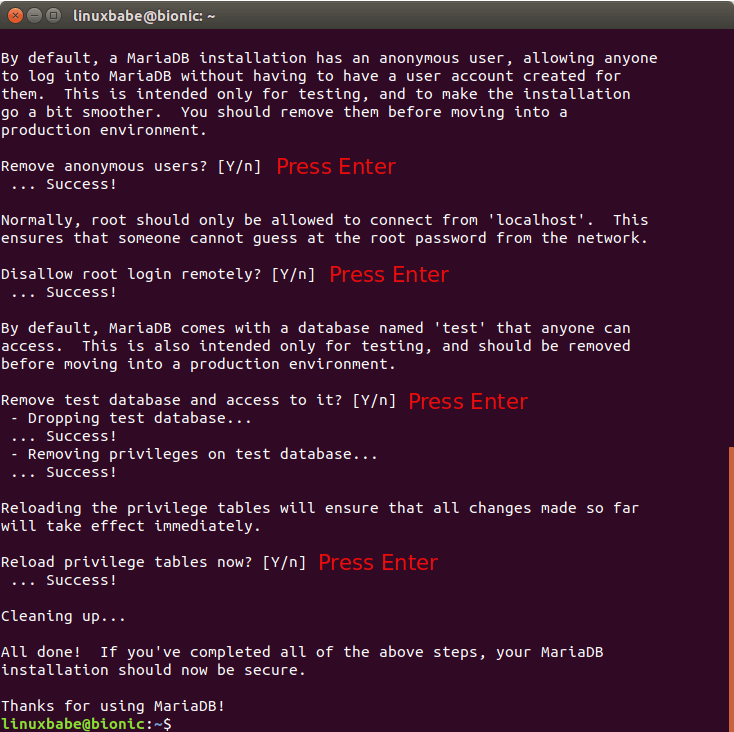Click the 'All done!' message text
734x732 pixels.
(x=302, y=652)
